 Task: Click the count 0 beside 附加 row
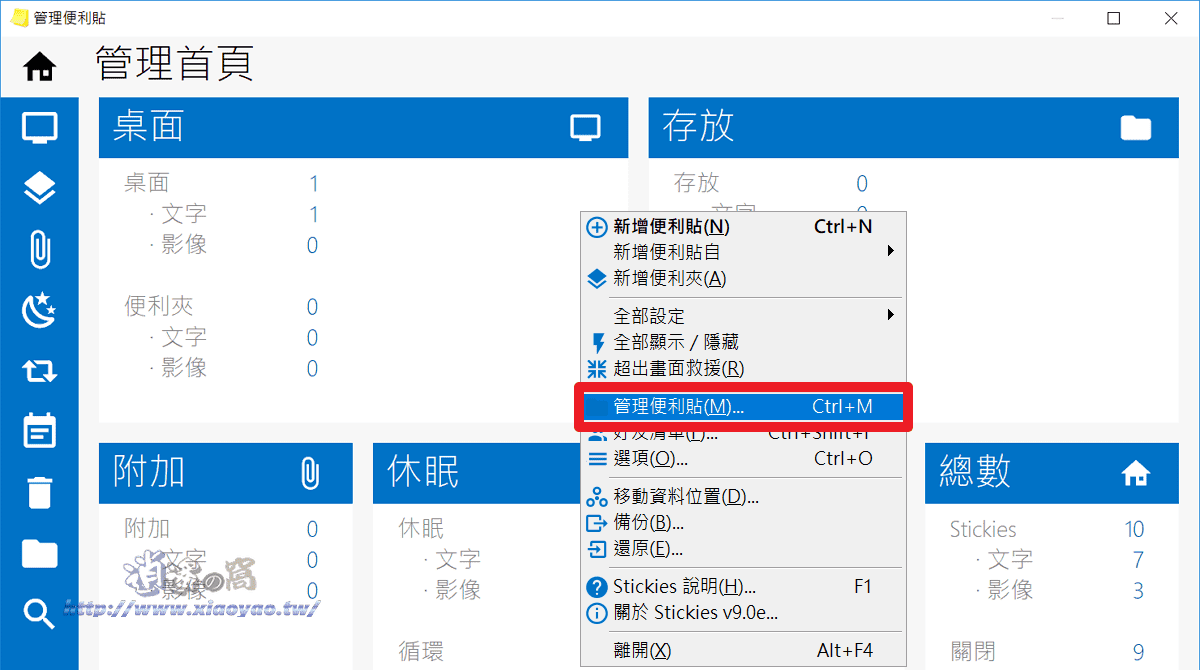click(312, 530)
